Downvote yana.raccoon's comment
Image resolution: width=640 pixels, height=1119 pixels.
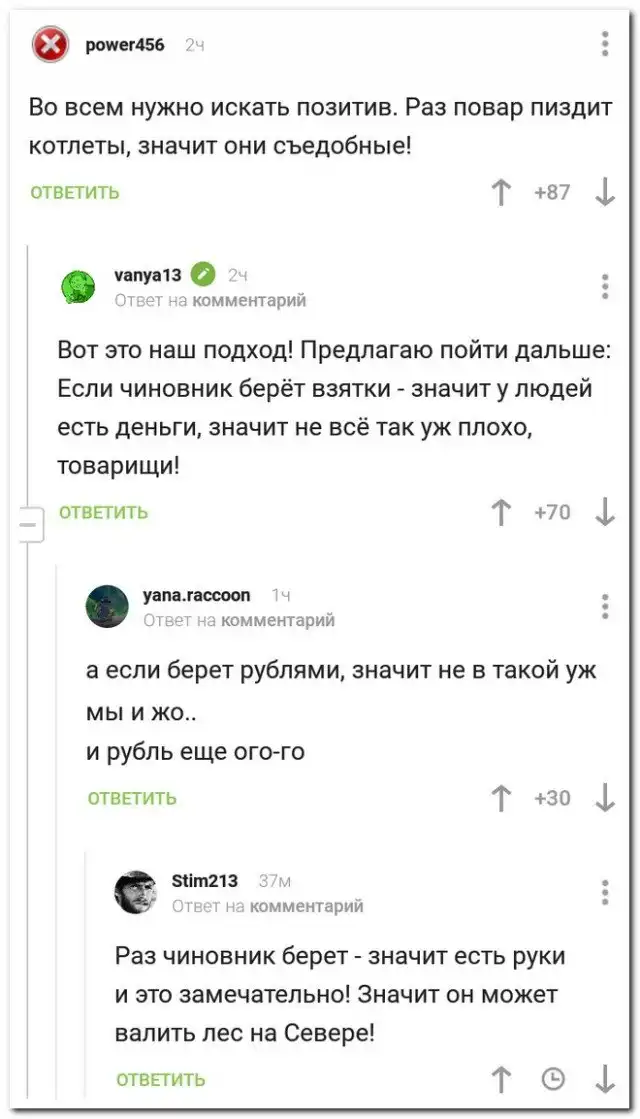[x=605, y=797]
